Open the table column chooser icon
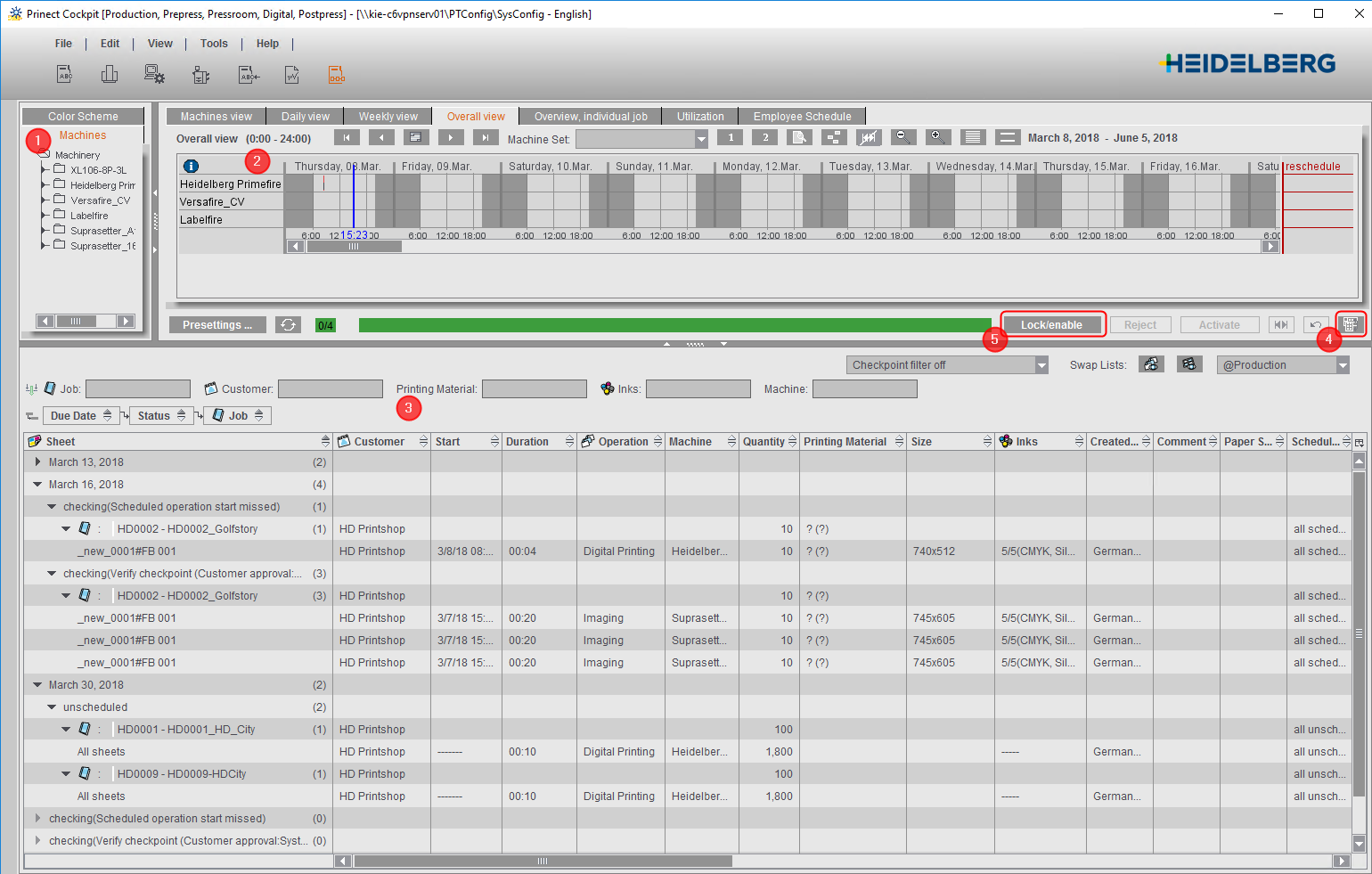This screenshot has height=874, width=1372. 1360,442
